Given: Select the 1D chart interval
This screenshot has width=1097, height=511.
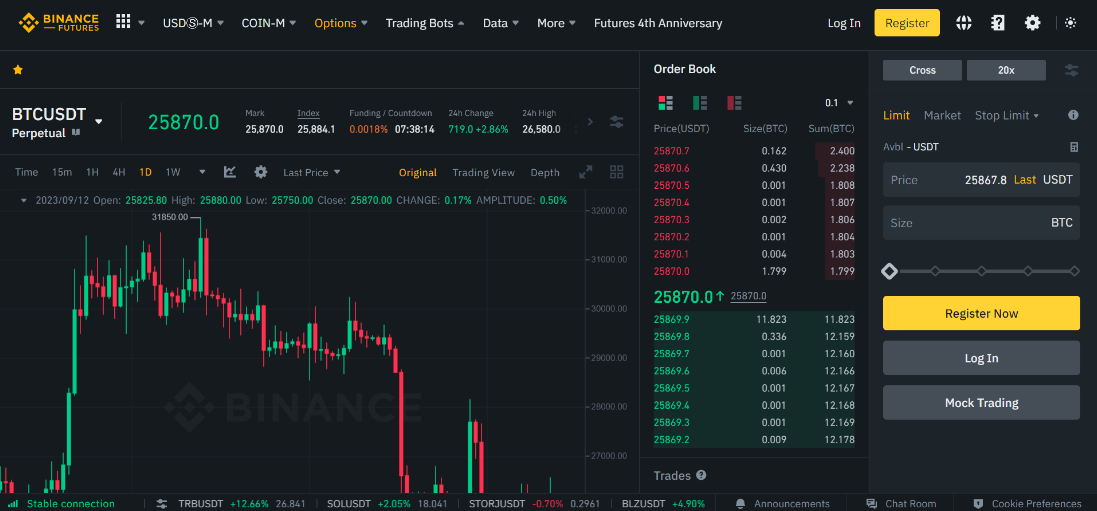Looking at the screenshot, I should coord(146,172).
